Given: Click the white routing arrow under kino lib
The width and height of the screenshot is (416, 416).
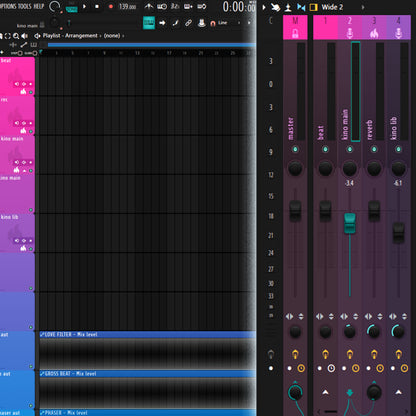Looking at the screenshot, I should 398,392.
